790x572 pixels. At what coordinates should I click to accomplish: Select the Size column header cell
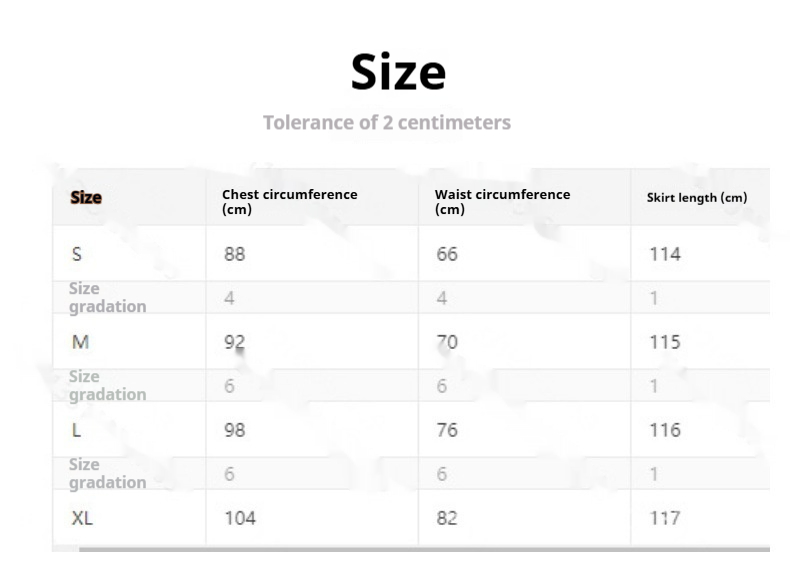[x=86, y=198]
